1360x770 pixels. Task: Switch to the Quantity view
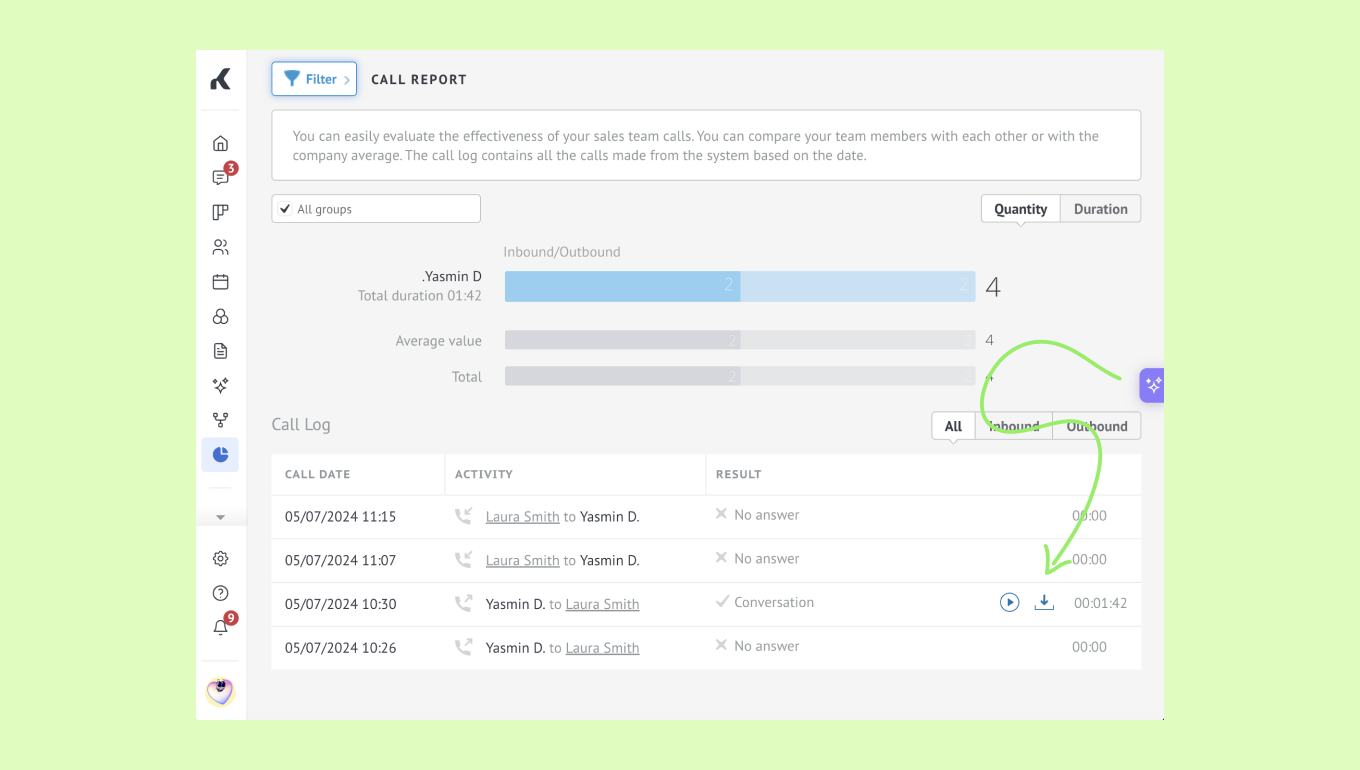tap(1020, 209)
